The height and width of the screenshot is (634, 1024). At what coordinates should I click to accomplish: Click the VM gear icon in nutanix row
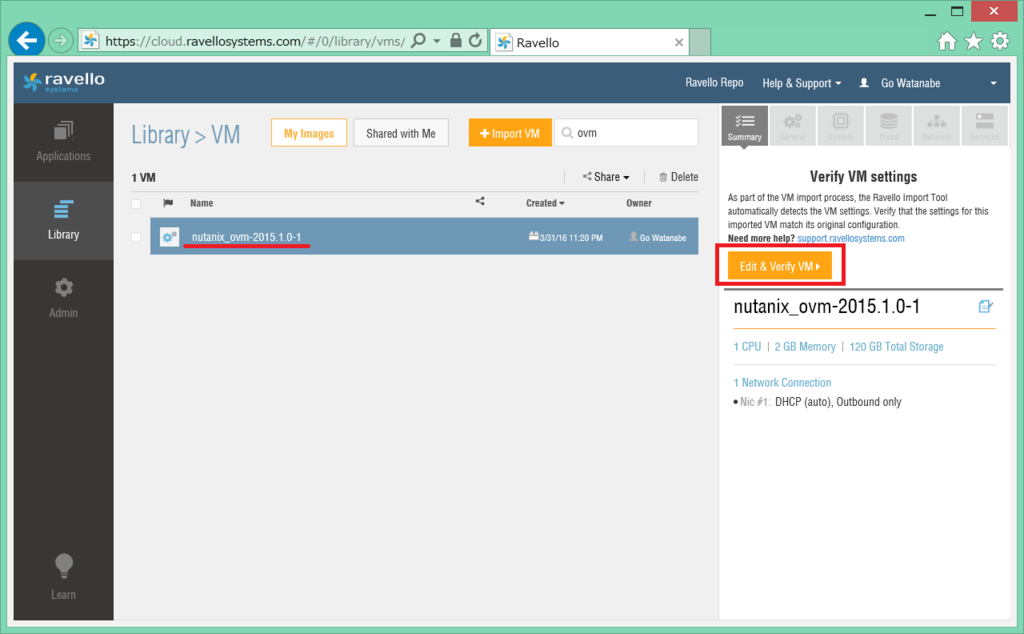click(169, 237)
